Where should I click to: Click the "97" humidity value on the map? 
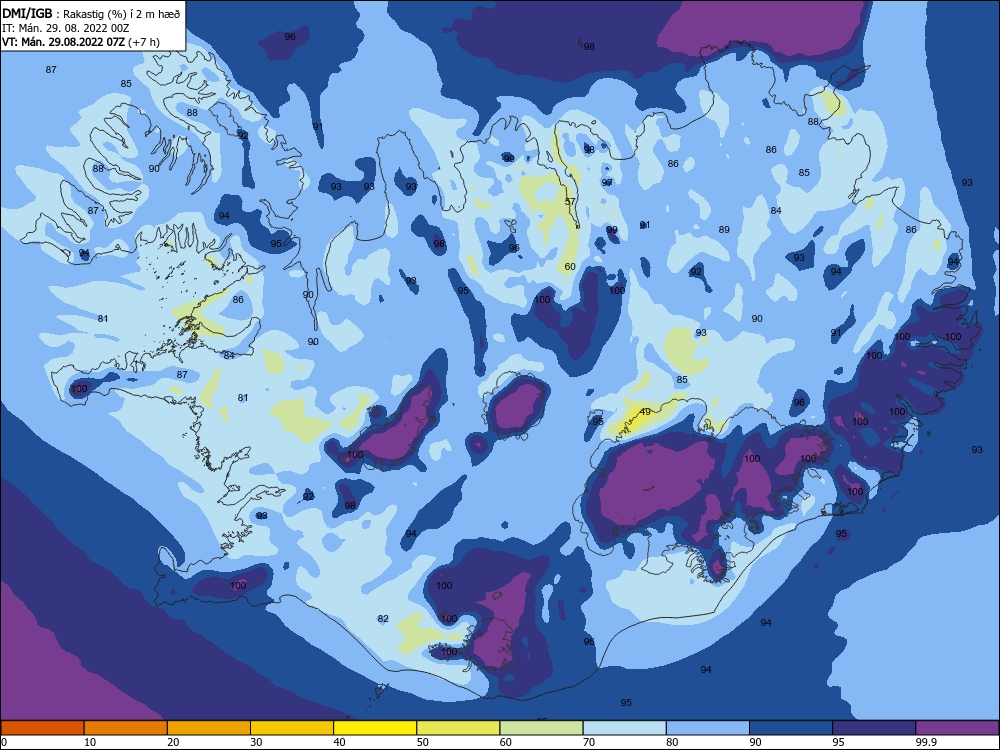[x=607, y=182]
